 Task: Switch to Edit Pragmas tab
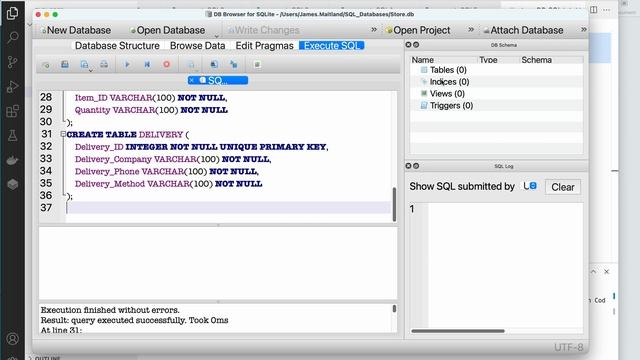(264, 46)
